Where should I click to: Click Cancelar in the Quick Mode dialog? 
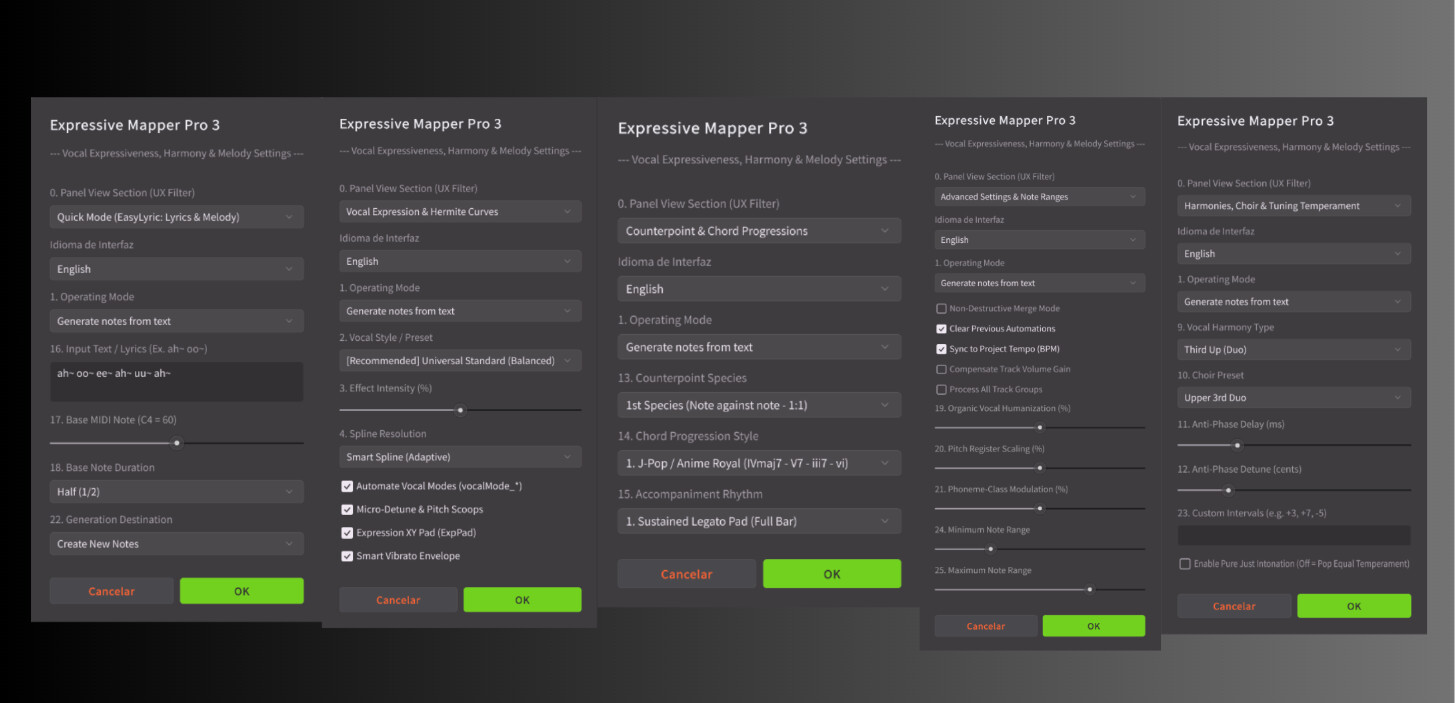[111, 591]
